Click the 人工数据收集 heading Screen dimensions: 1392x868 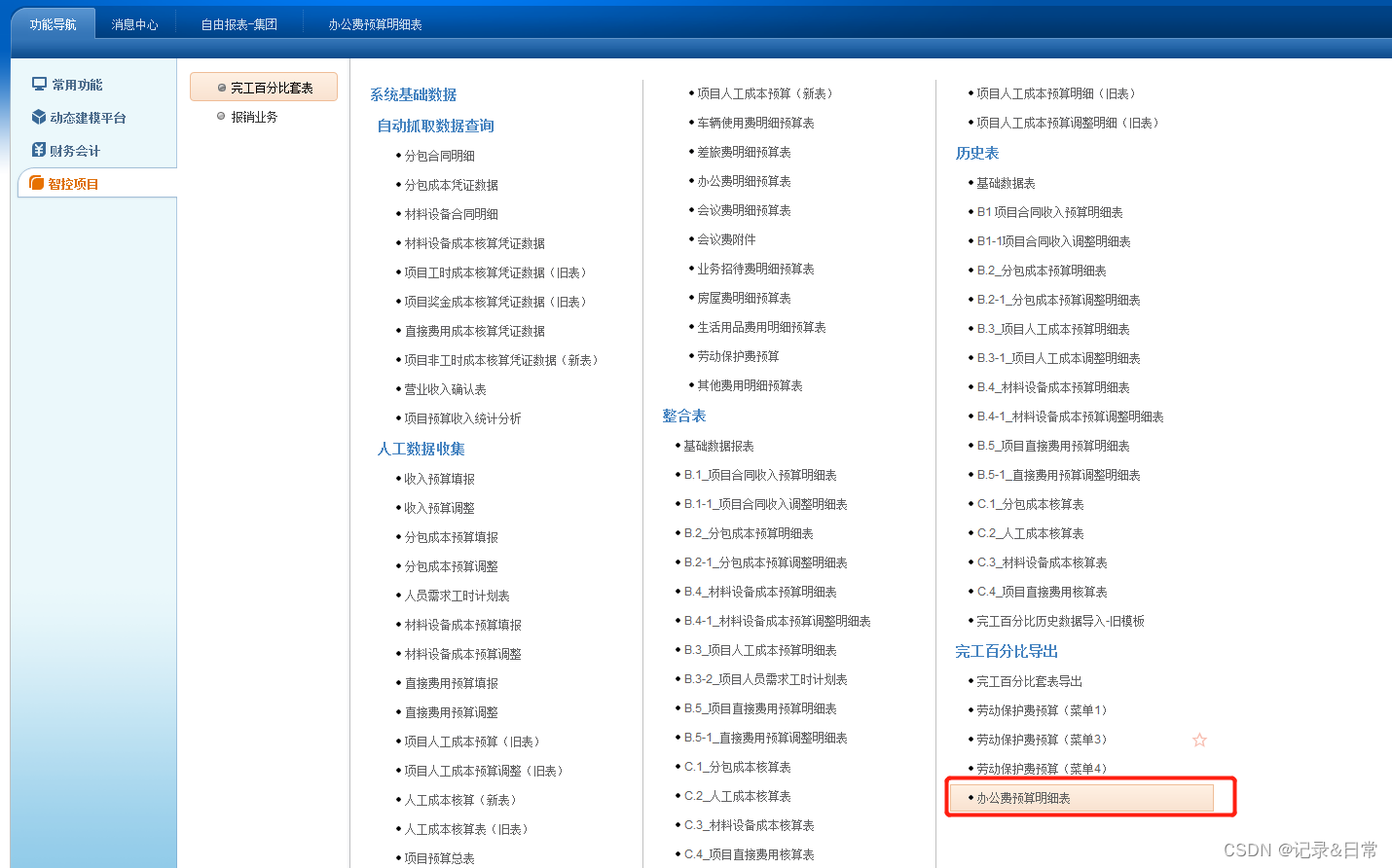click(x=421, y=449)
